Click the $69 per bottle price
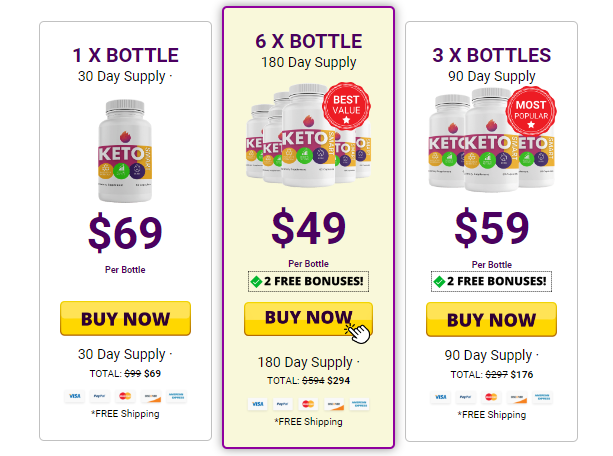This screenshot has height=456, width=613. point(125,233)
